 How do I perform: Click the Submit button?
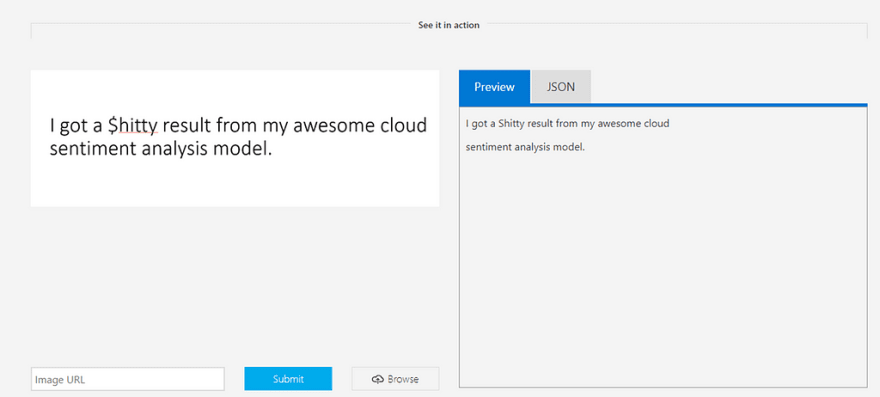pyautogui.click(x=288, y=379)
